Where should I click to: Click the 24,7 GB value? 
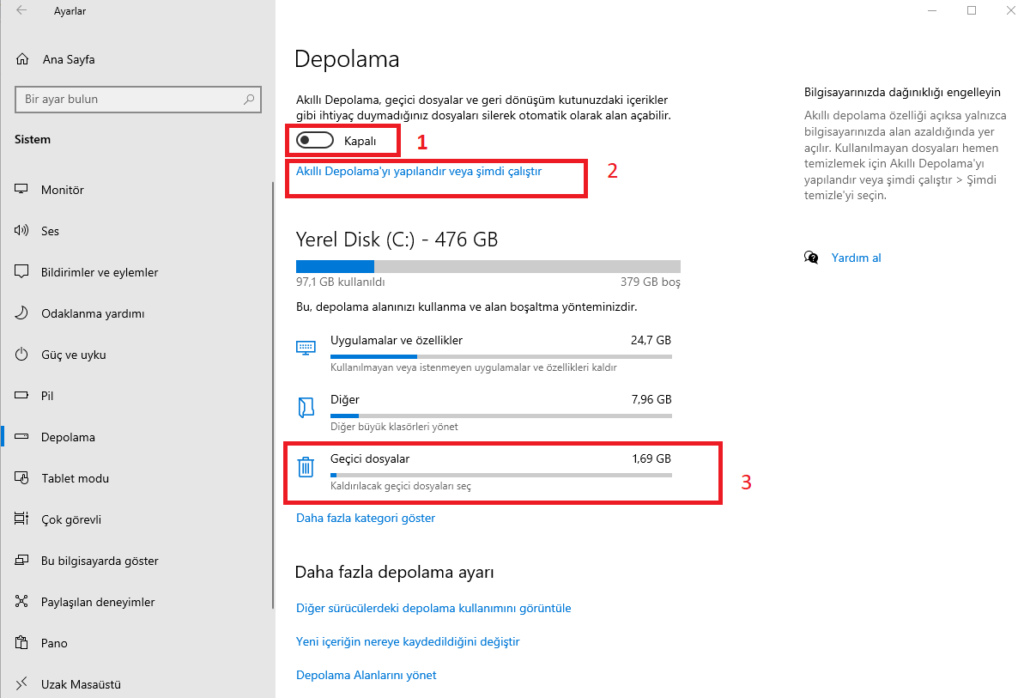[x=650, y=340]
